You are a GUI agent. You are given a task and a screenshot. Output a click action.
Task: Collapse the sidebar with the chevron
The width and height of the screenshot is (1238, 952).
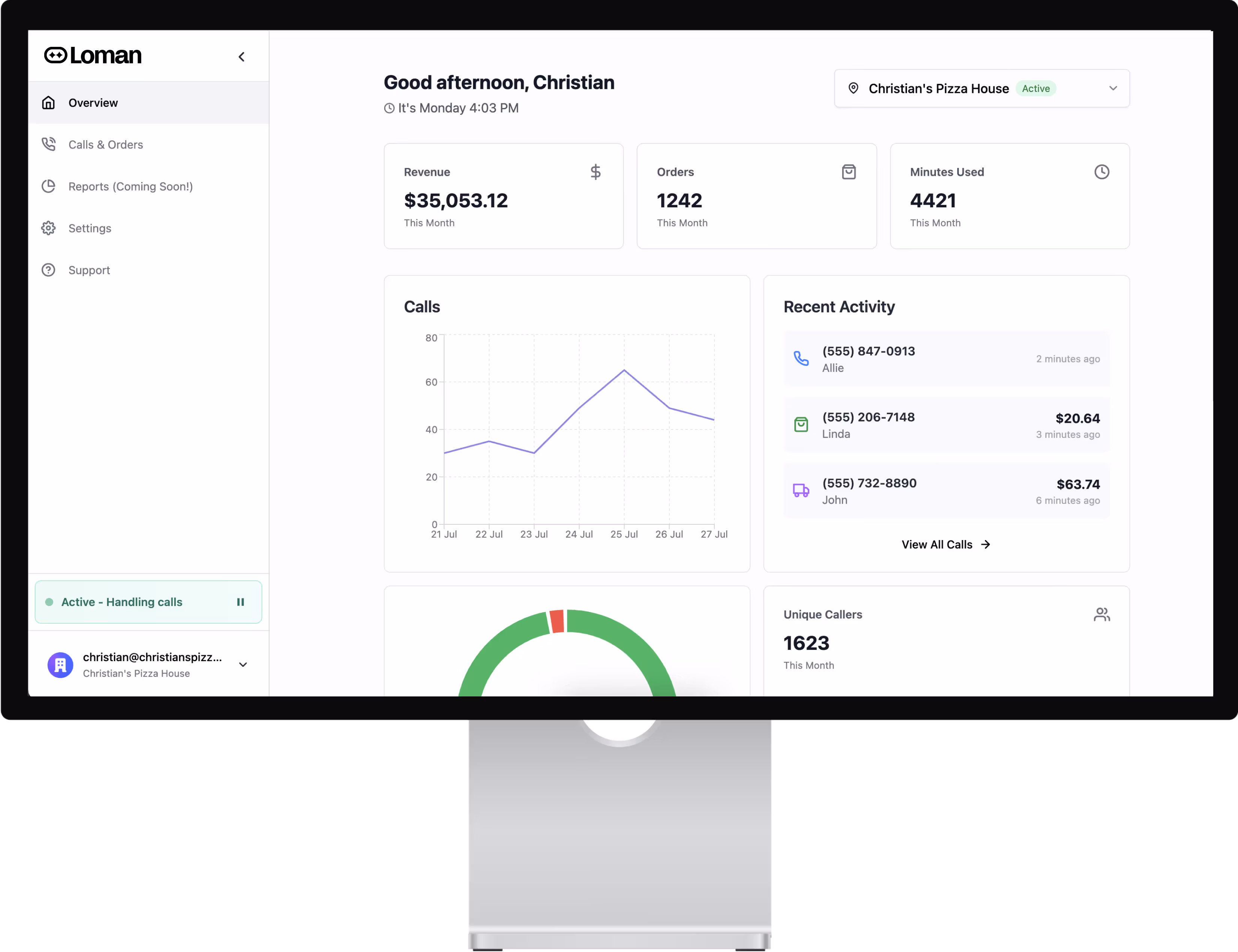point(242,57)
